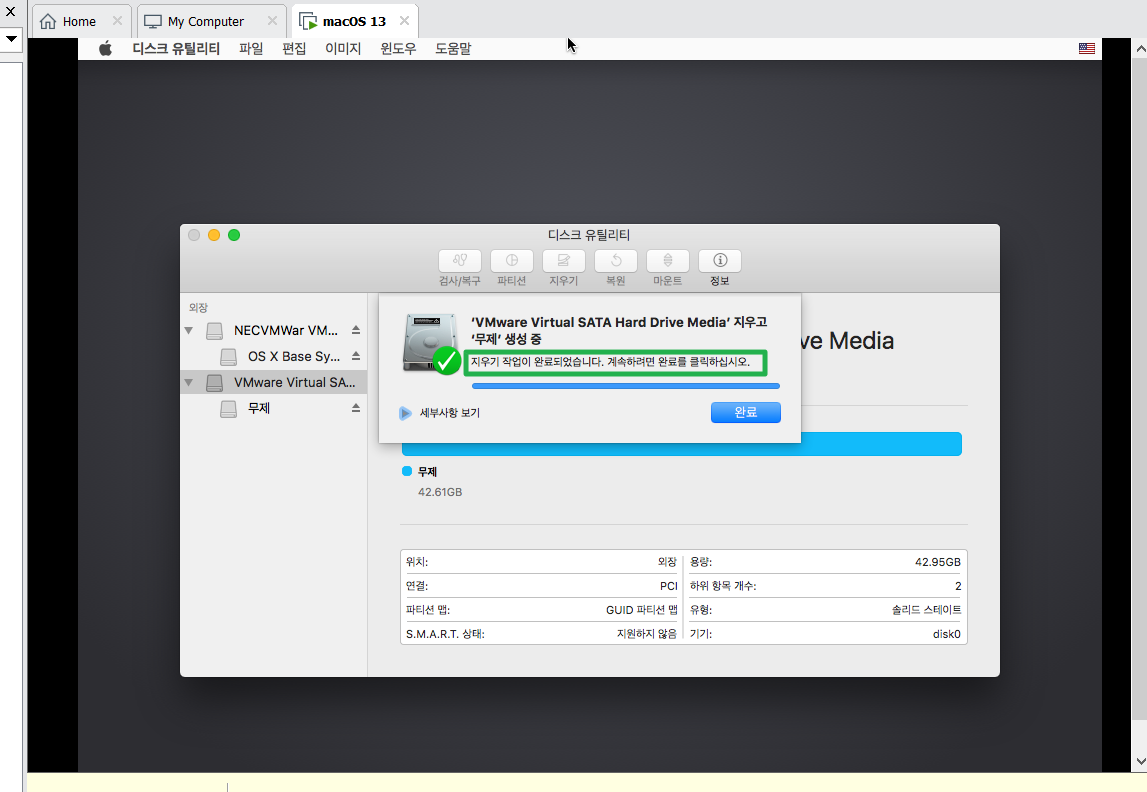This screenshot has height=792, width=1147.
Task: Click the 무제 volume icon in sidebar
Action: [x=228, y=409]
